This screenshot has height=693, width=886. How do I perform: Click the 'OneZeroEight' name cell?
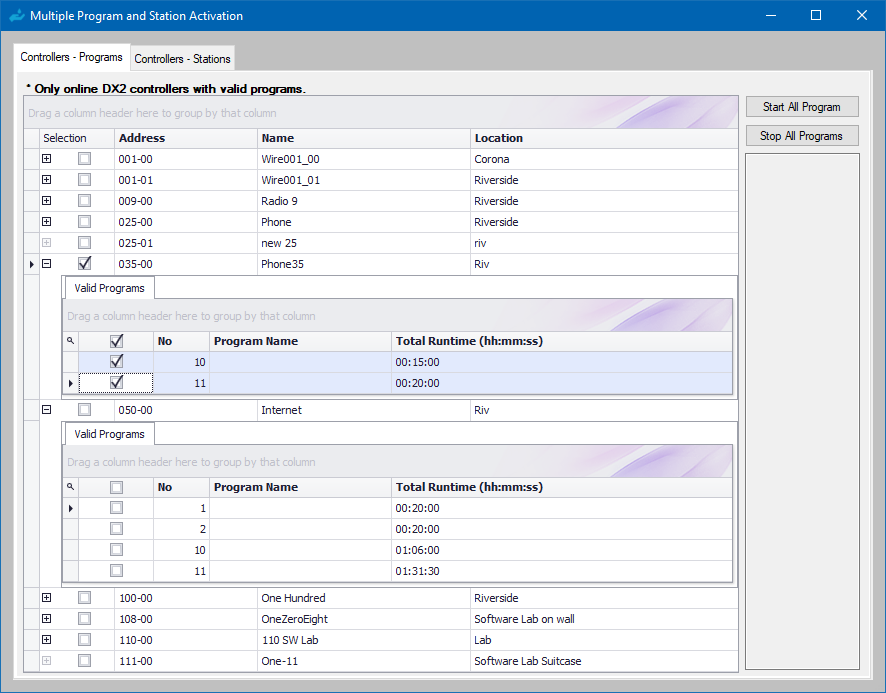click(x=364, y=618)
